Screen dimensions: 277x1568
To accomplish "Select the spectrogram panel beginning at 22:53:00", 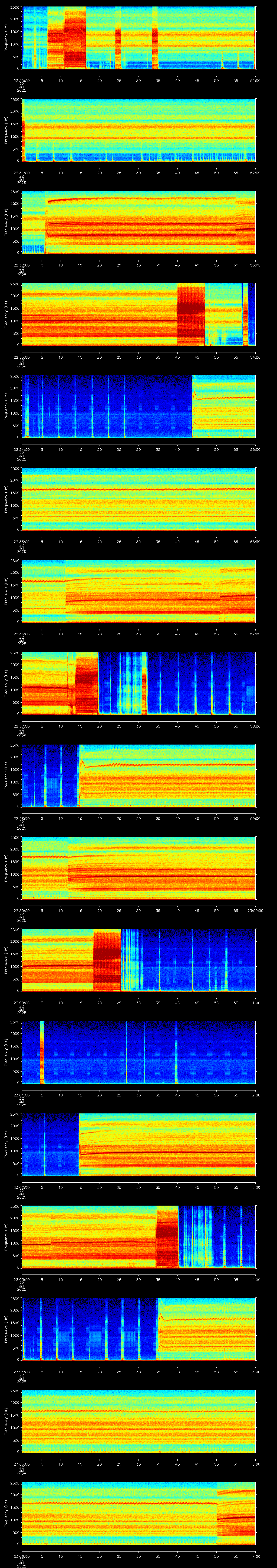I will click(139, 314).
